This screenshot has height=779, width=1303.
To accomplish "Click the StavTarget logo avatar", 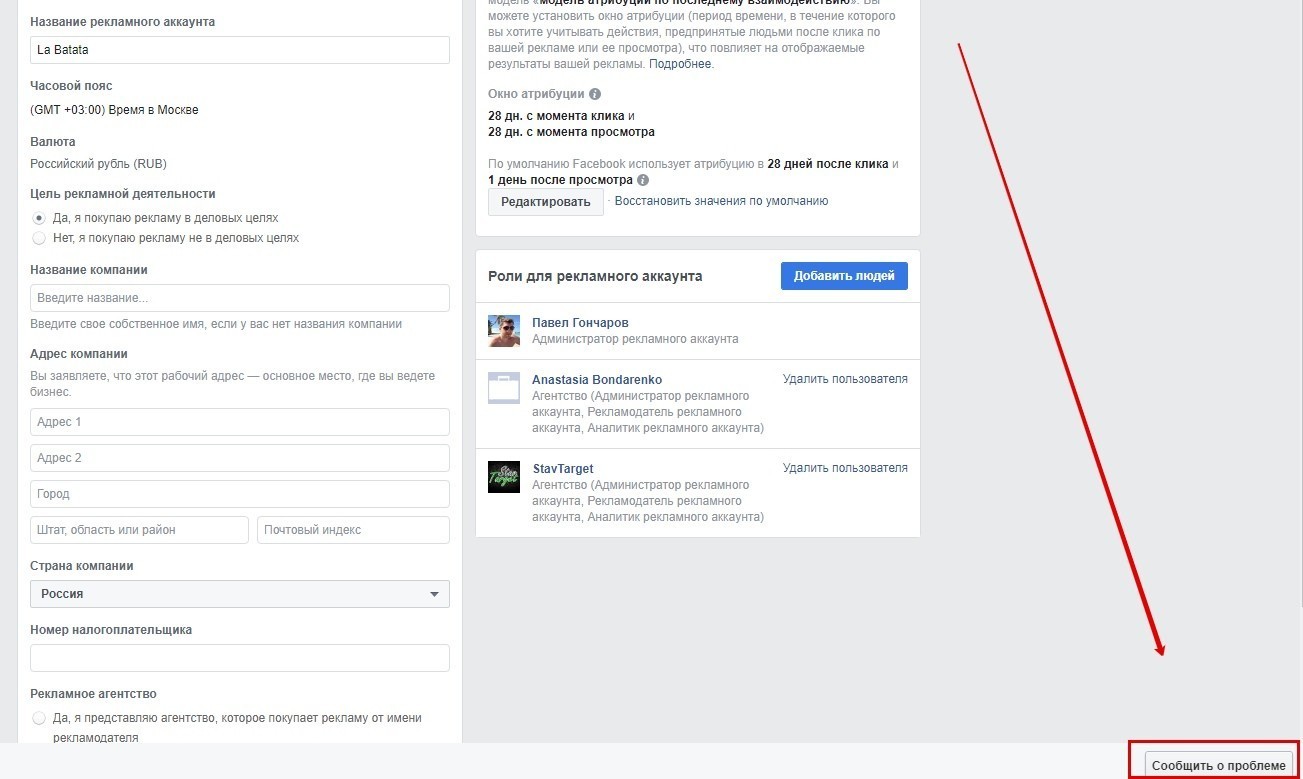I will (x=504, y=476).
